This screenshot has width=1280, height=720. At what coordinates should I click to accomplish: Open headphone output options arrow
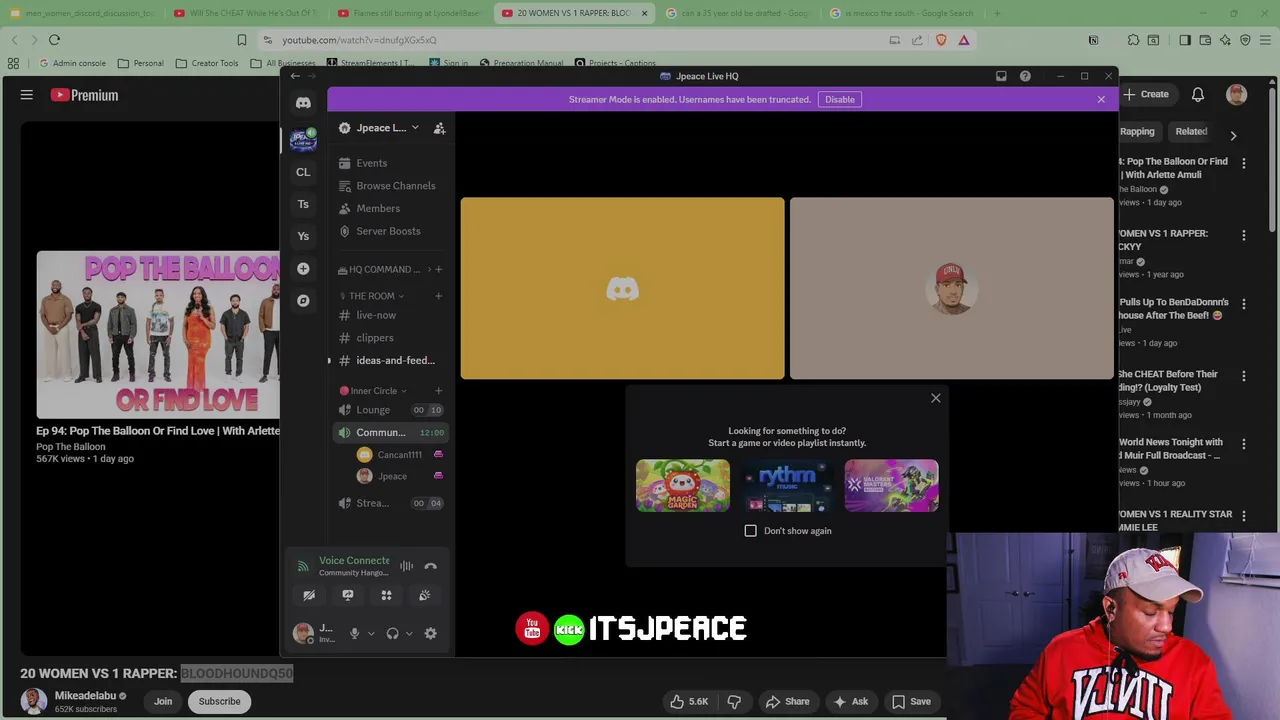click(x=409, y=633)
